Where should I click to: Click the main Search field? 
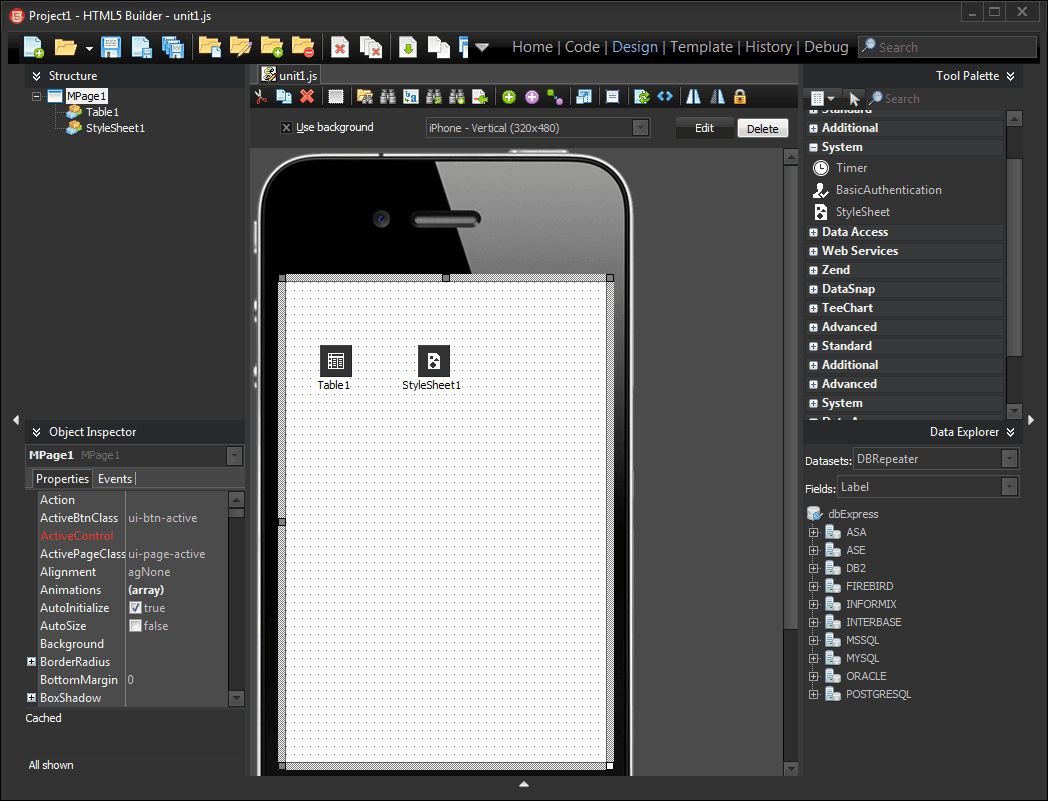(x=947, y=47)
